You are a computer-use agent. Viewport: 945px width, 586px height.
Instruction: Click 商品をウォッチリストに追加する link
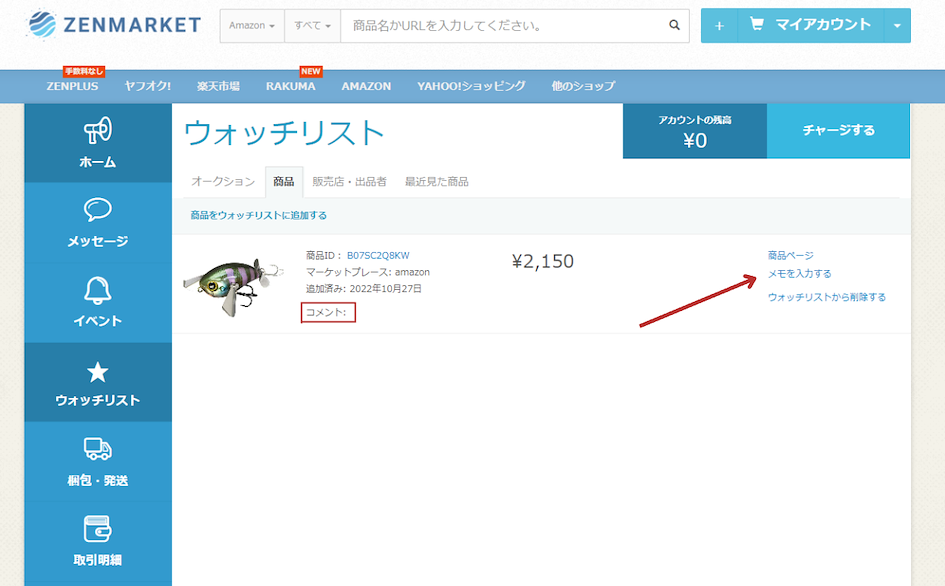point(259,215)
